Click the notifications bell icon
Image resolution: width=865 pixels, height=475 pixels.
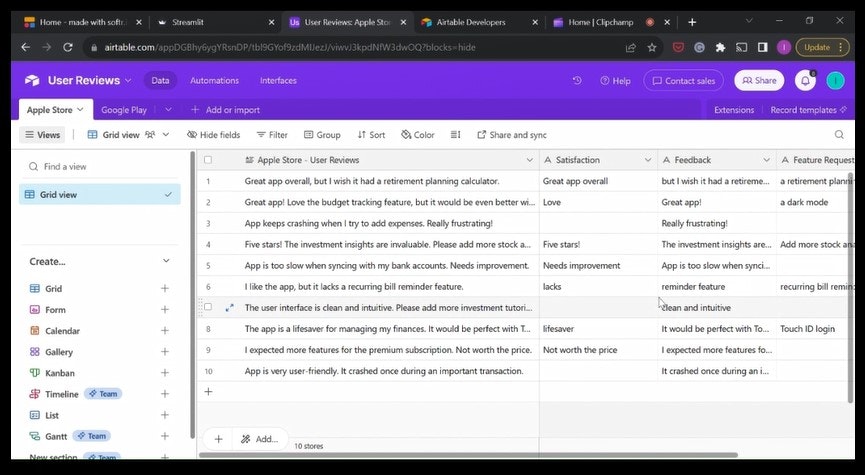click(x=805, y=81)
